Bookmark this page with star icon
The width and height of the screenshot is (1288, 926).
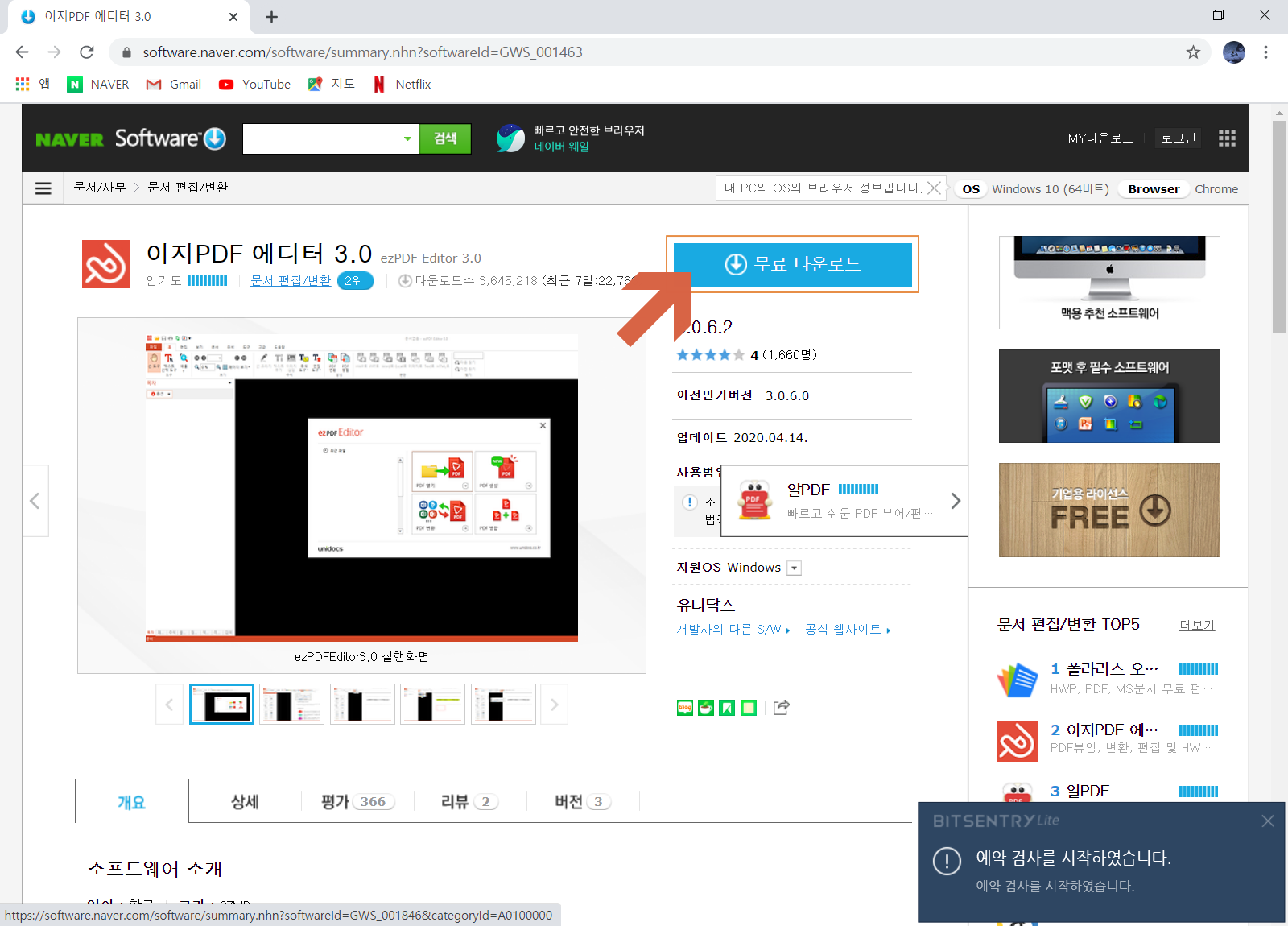1193,52
